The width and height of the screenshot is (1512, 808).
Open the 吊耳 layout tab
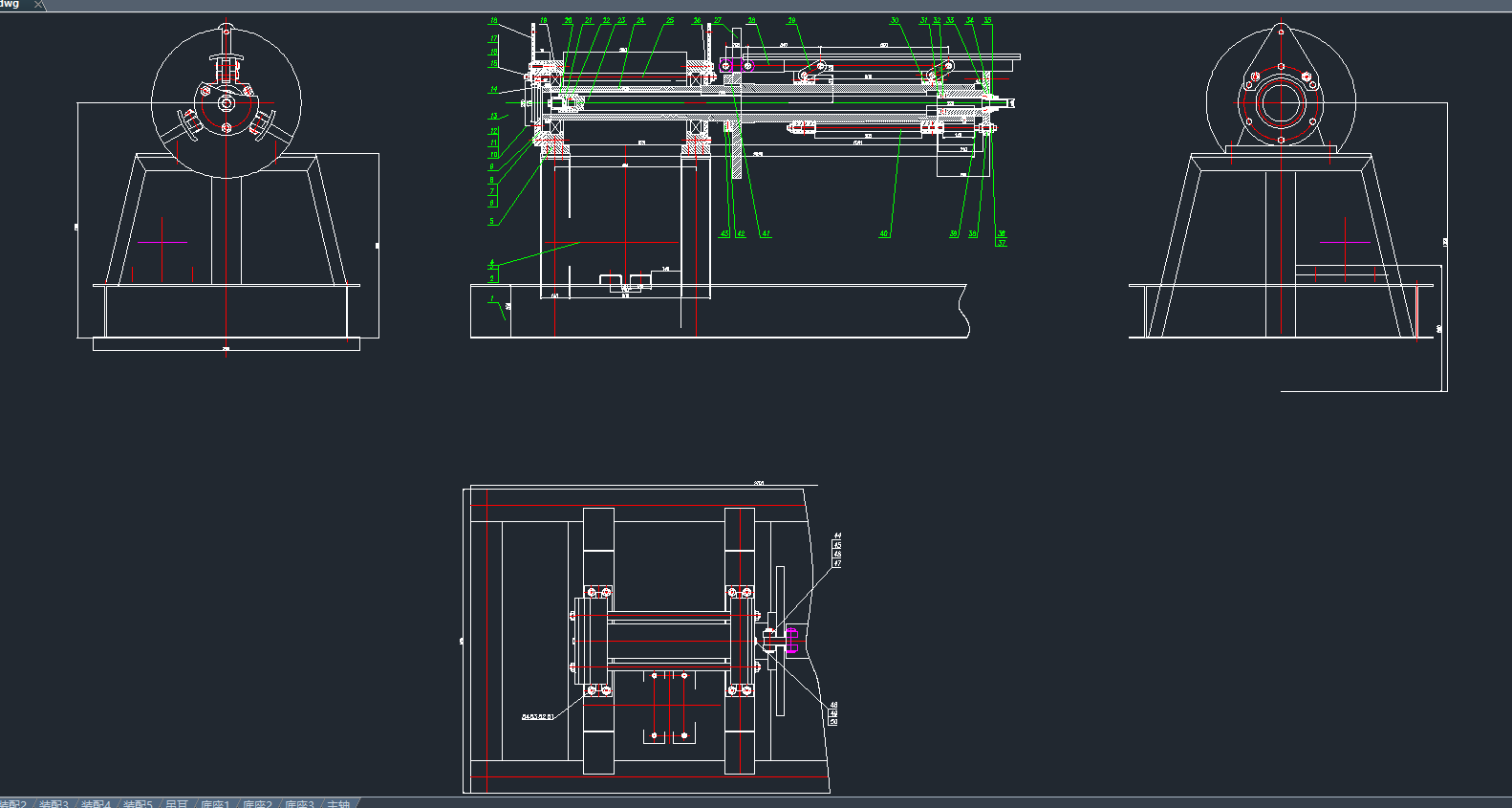[177, 804]
